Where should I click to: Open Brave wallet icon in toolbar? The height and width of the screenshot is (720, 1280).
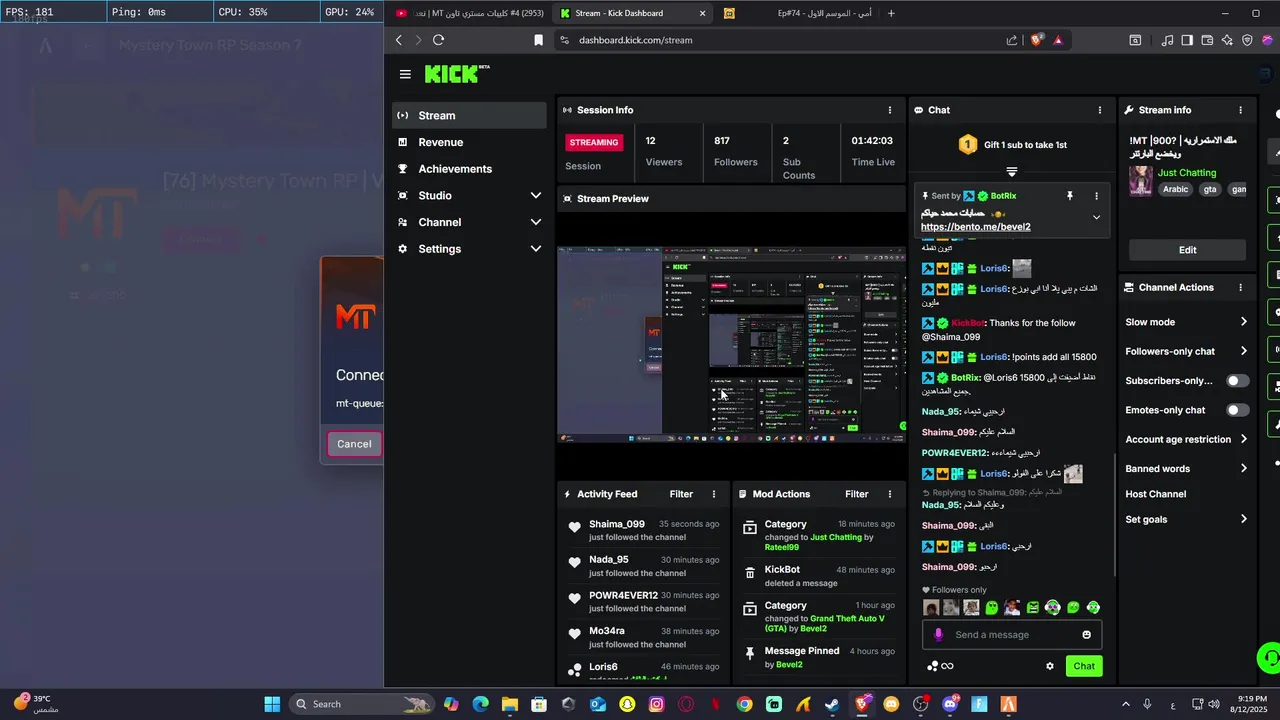coord(1207,40)
